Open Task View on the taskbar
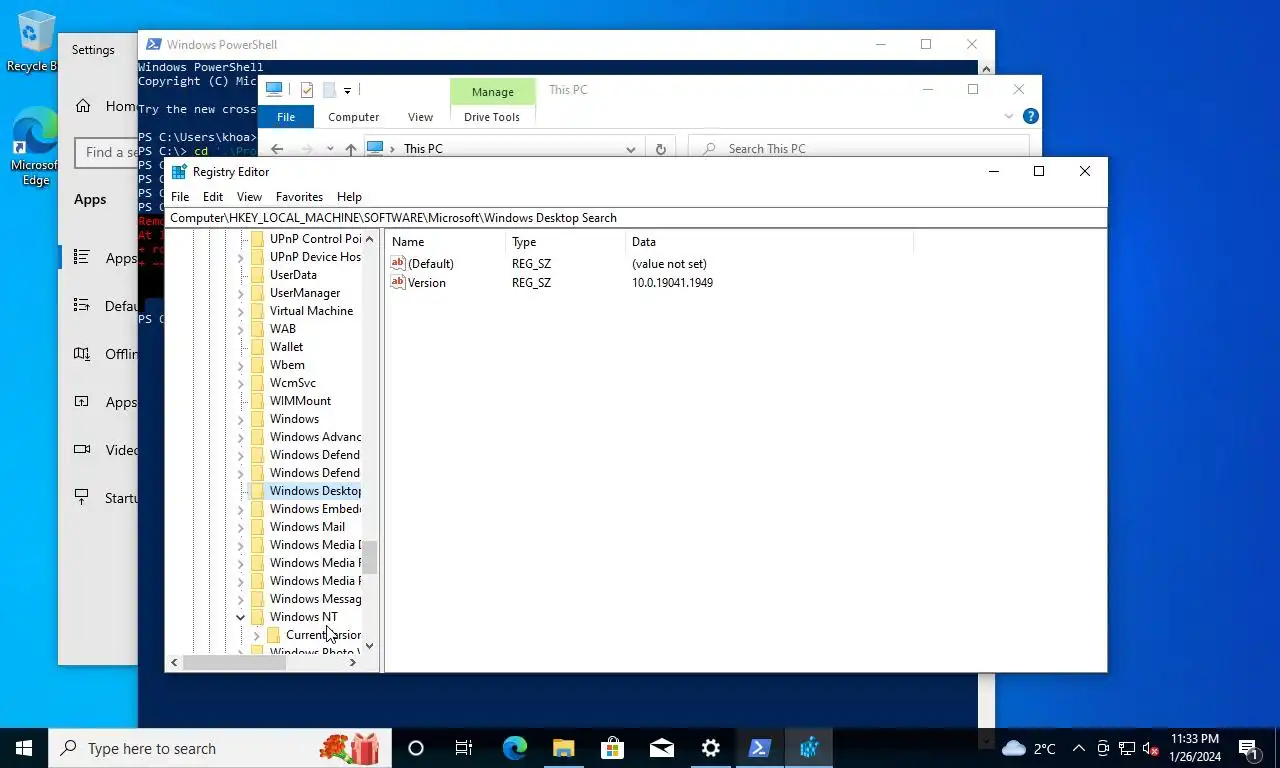 point(464,748)
